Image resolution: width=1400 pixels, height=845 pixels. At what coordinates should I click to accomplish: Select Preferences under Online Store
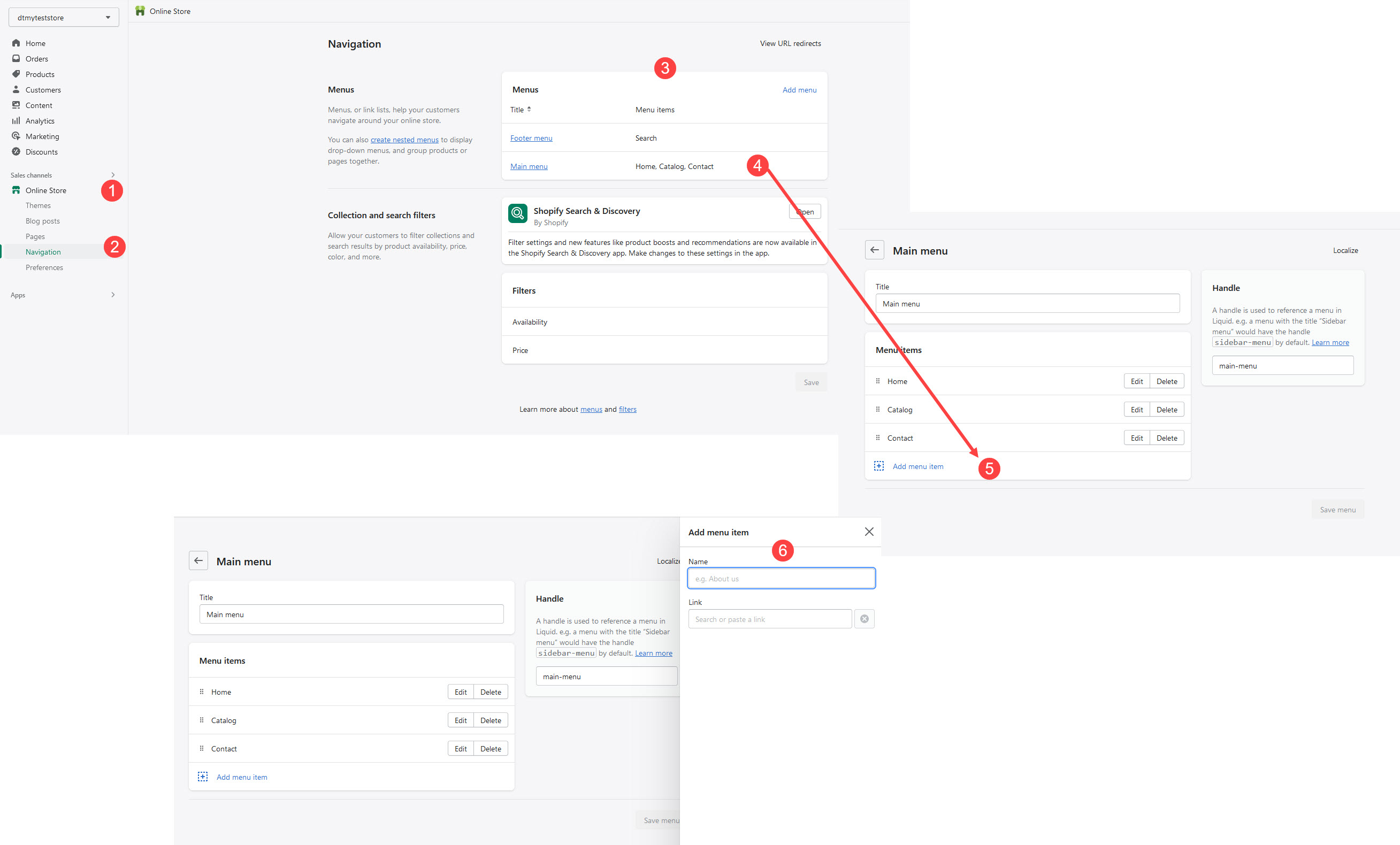44,267
